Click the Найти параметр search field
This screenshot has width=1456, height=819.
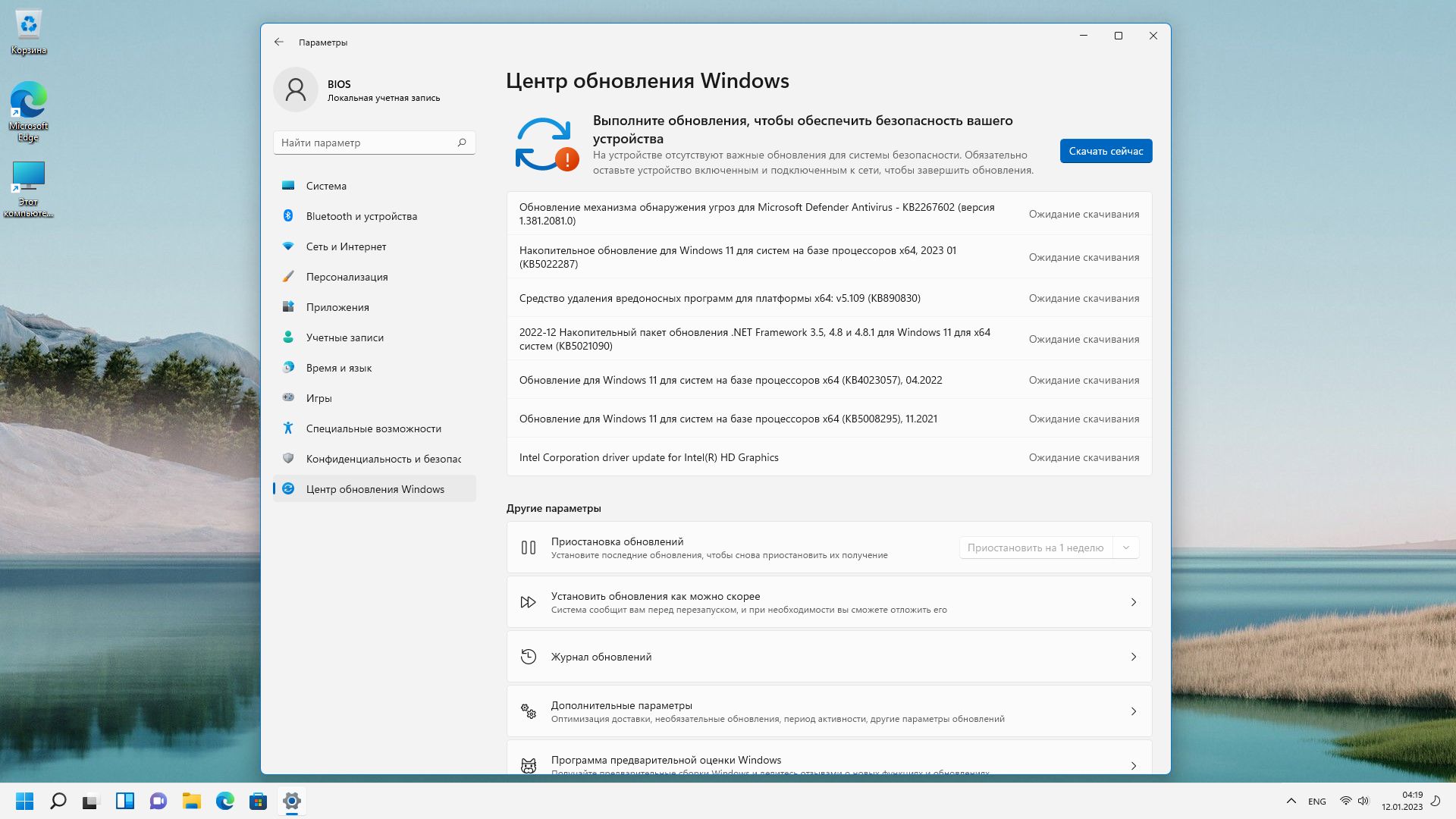375,143
